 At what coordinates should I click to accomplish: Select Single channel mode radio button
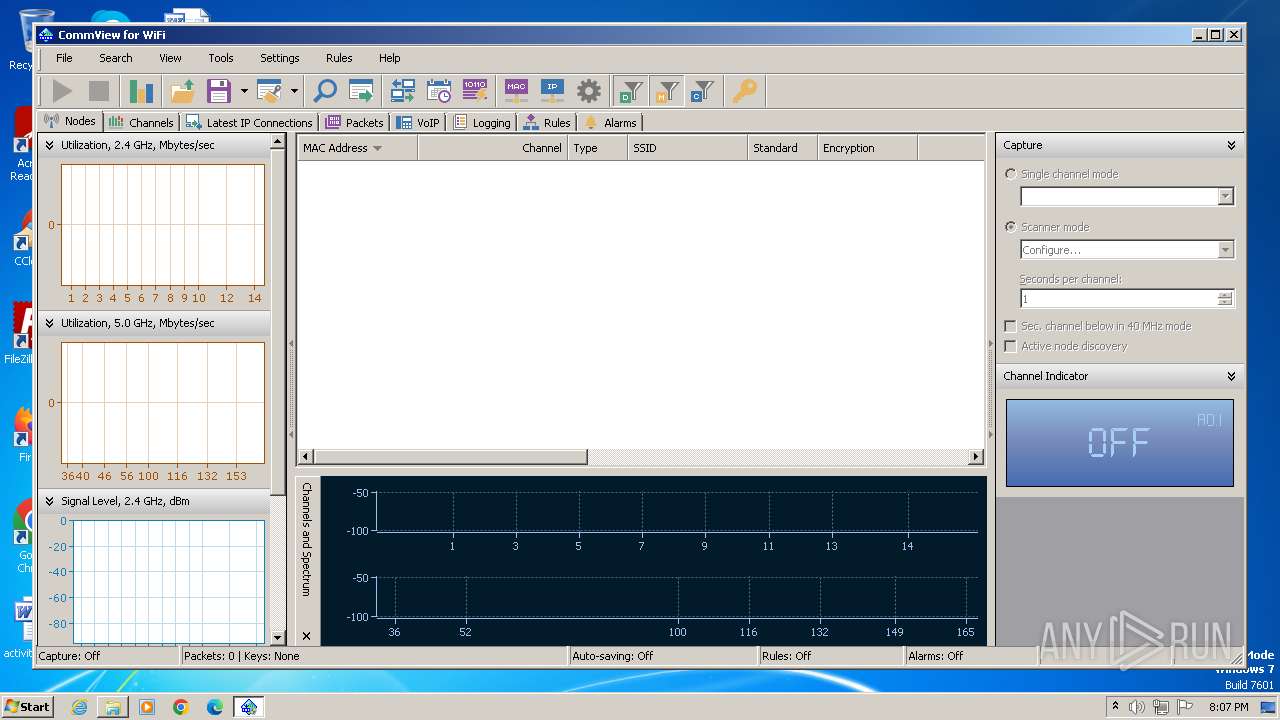coord(1010,174)
